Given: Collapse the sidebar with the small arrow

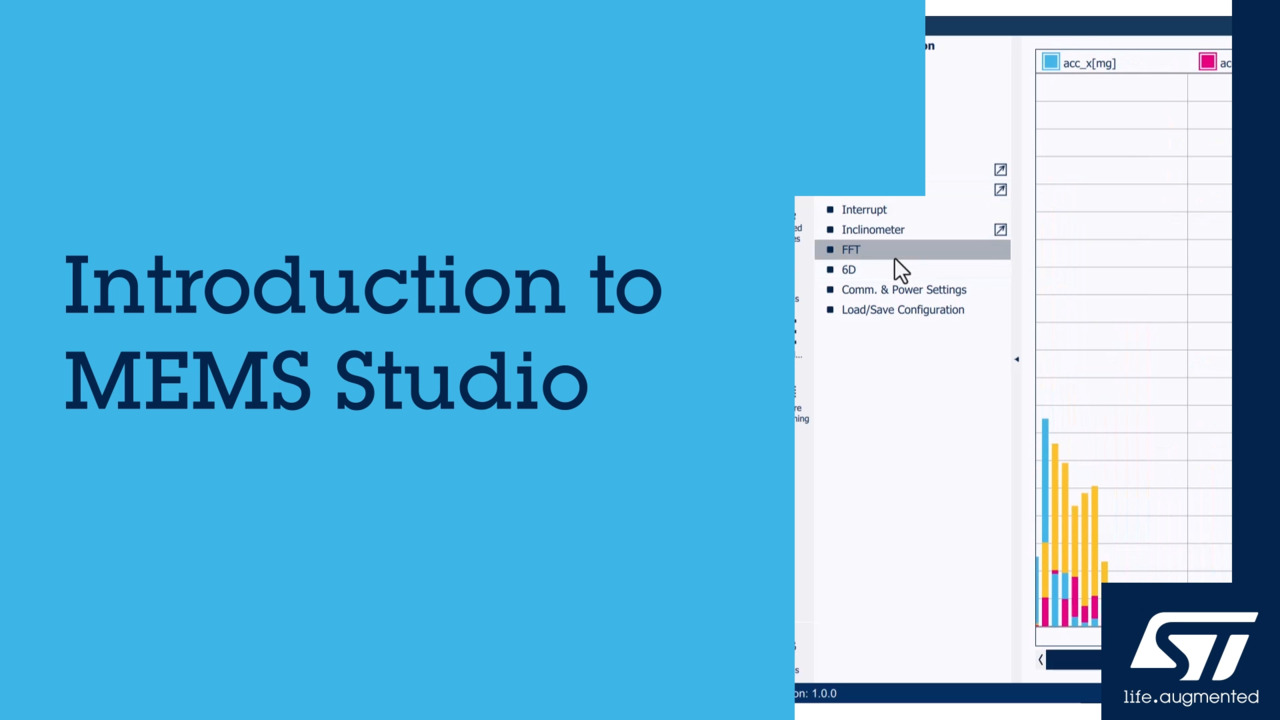Looking at the screenshot, I should coord(1016,359).
